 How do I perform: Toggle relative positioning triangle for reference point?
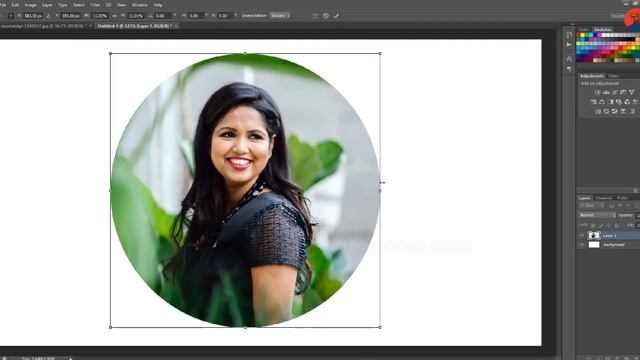[x=49, y=16]
